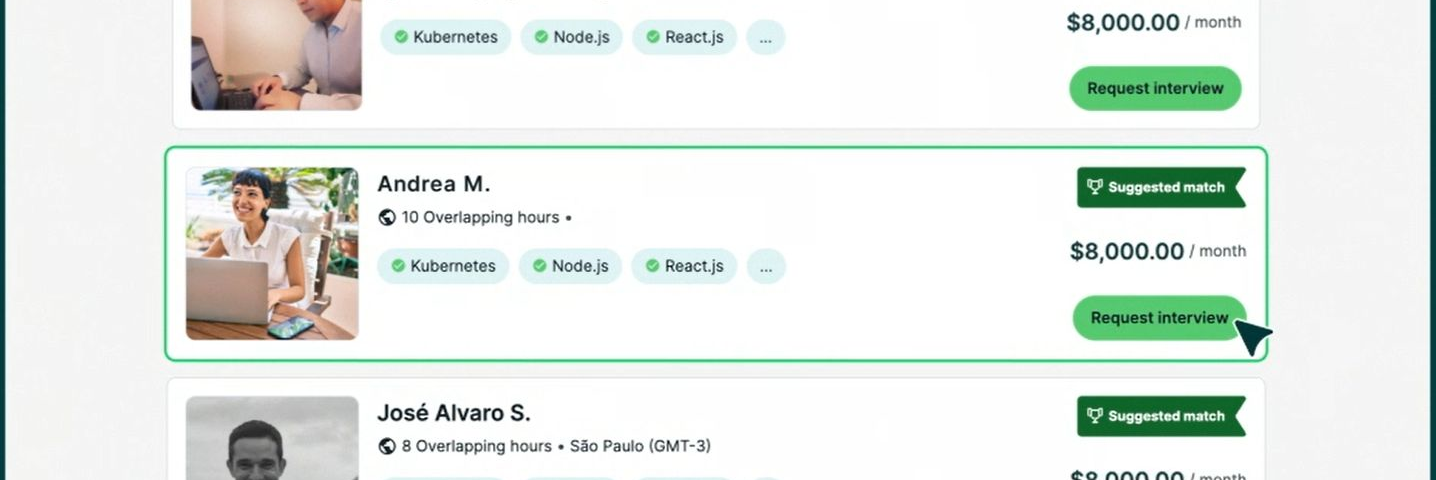Viewport: 1436px width, 480px height.
Task: Click the name José Alvaro S.
Action: pyautogui.click(x=453, y=413)
